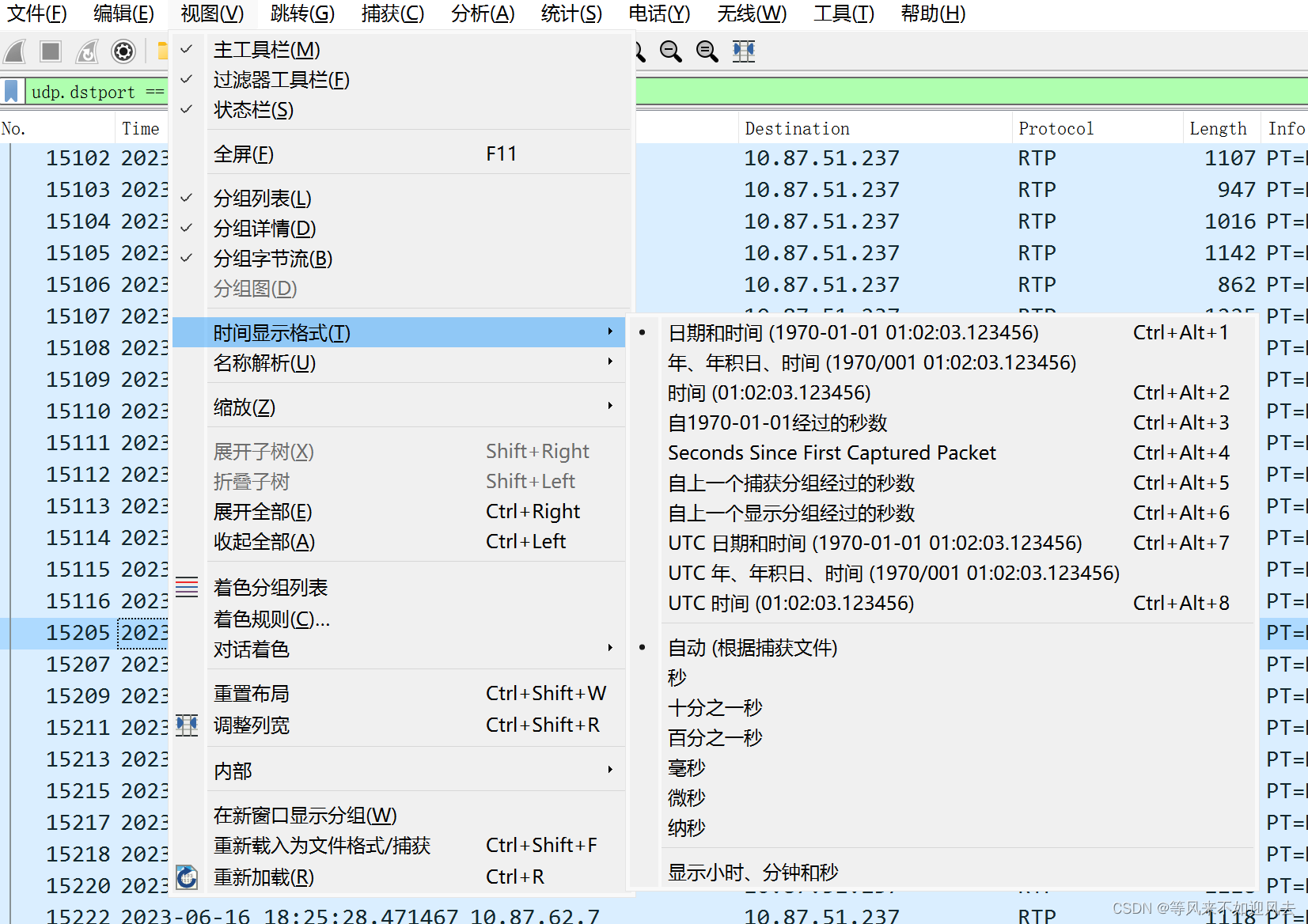Stop the running packet capture

pos(50,51)
